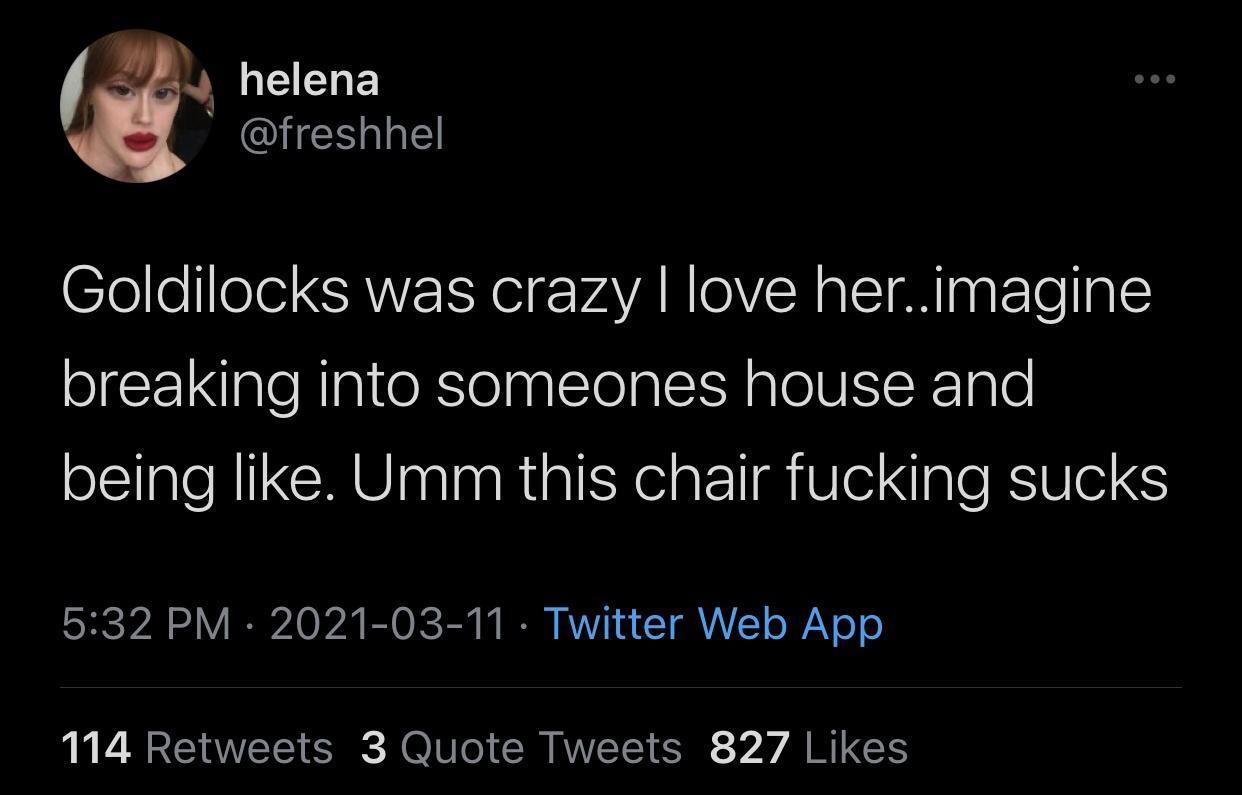Viewport: 1242px width, 795px height.
Task: Click the number 3 before Quote Tweets
Action: pos(374,747)
